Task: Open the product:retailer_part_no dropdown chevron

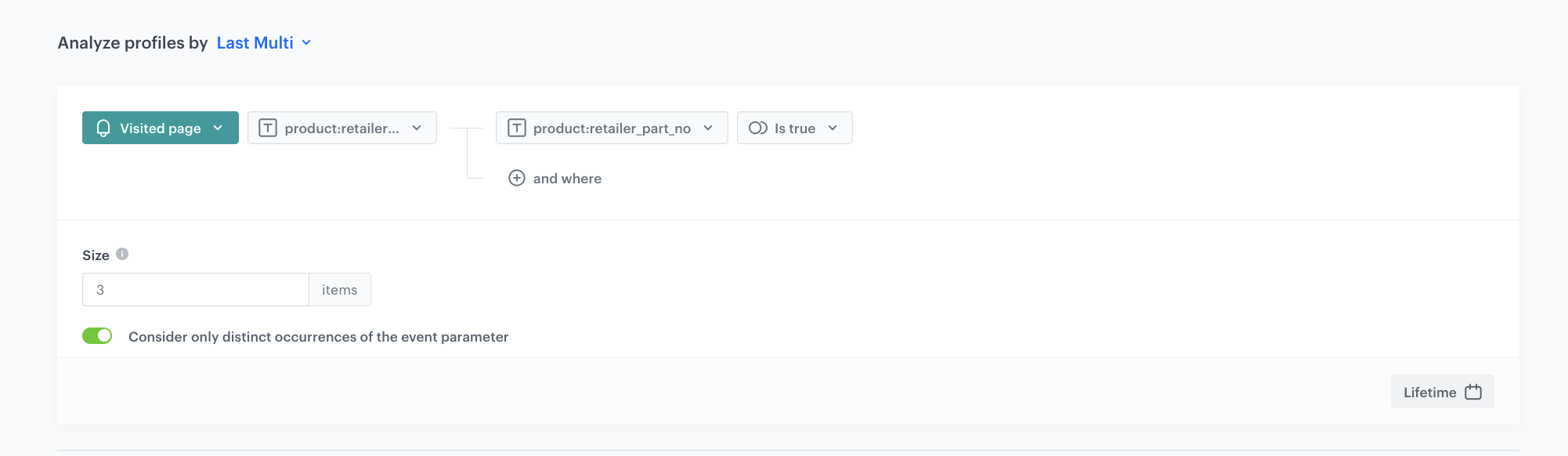Action: pyautogui.click(x=708, y=128)
